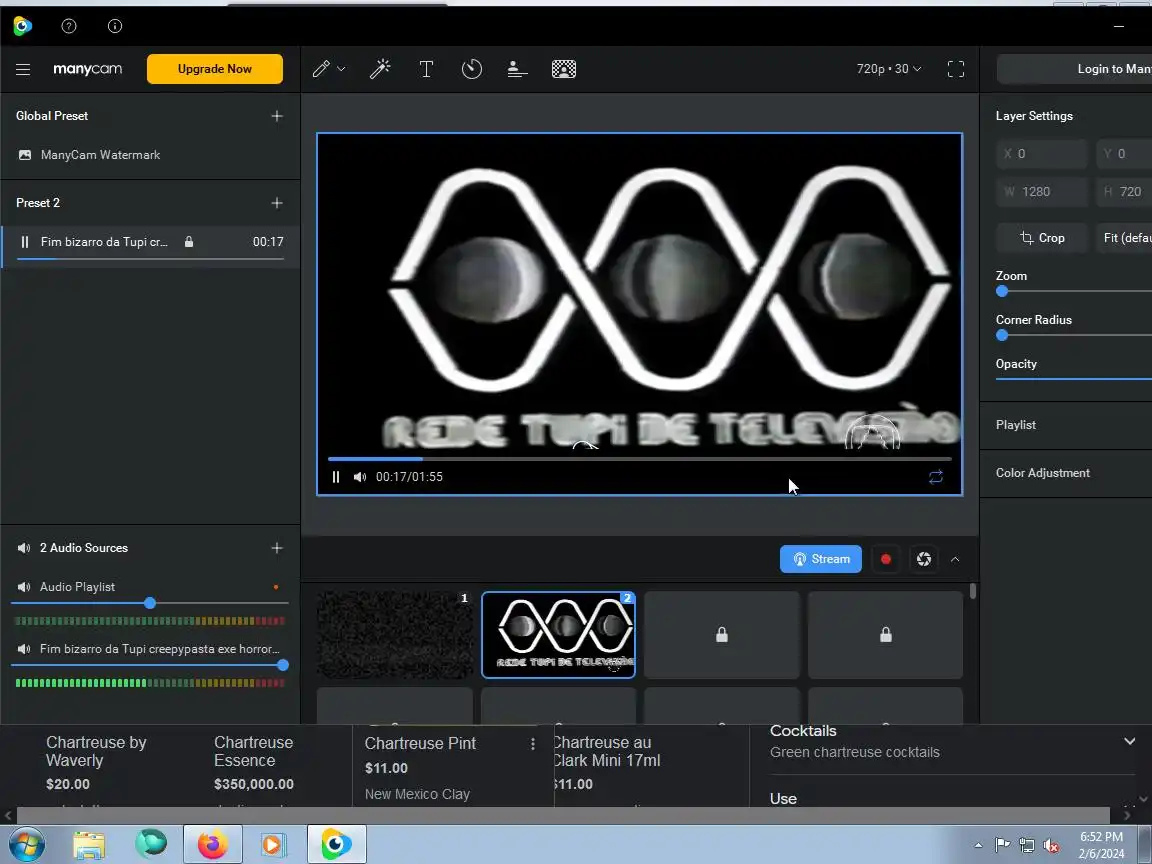Click Upgrade Now button
The image size is (1152, 864).
(x=215, y=69)
